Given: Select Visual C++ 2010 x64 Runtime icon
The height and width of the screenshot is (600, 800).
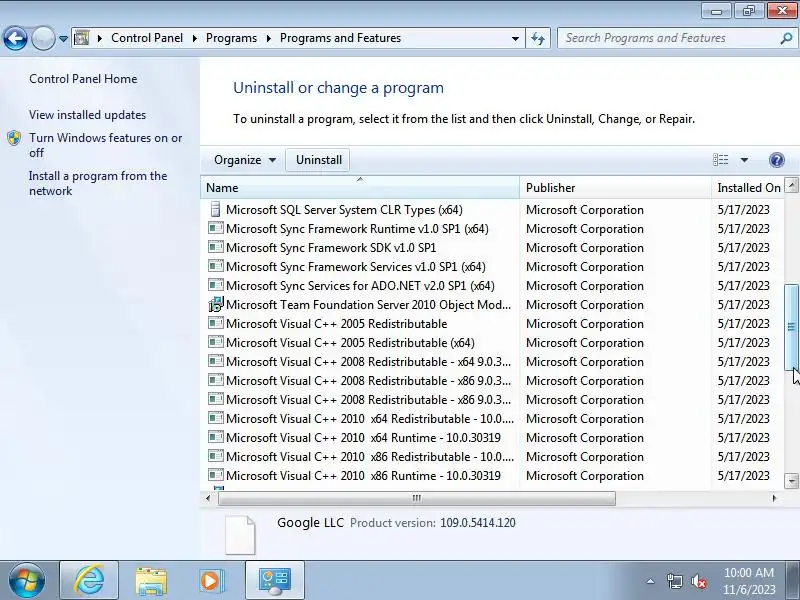Looking at the screenshot, I should [x=216, y=437].
